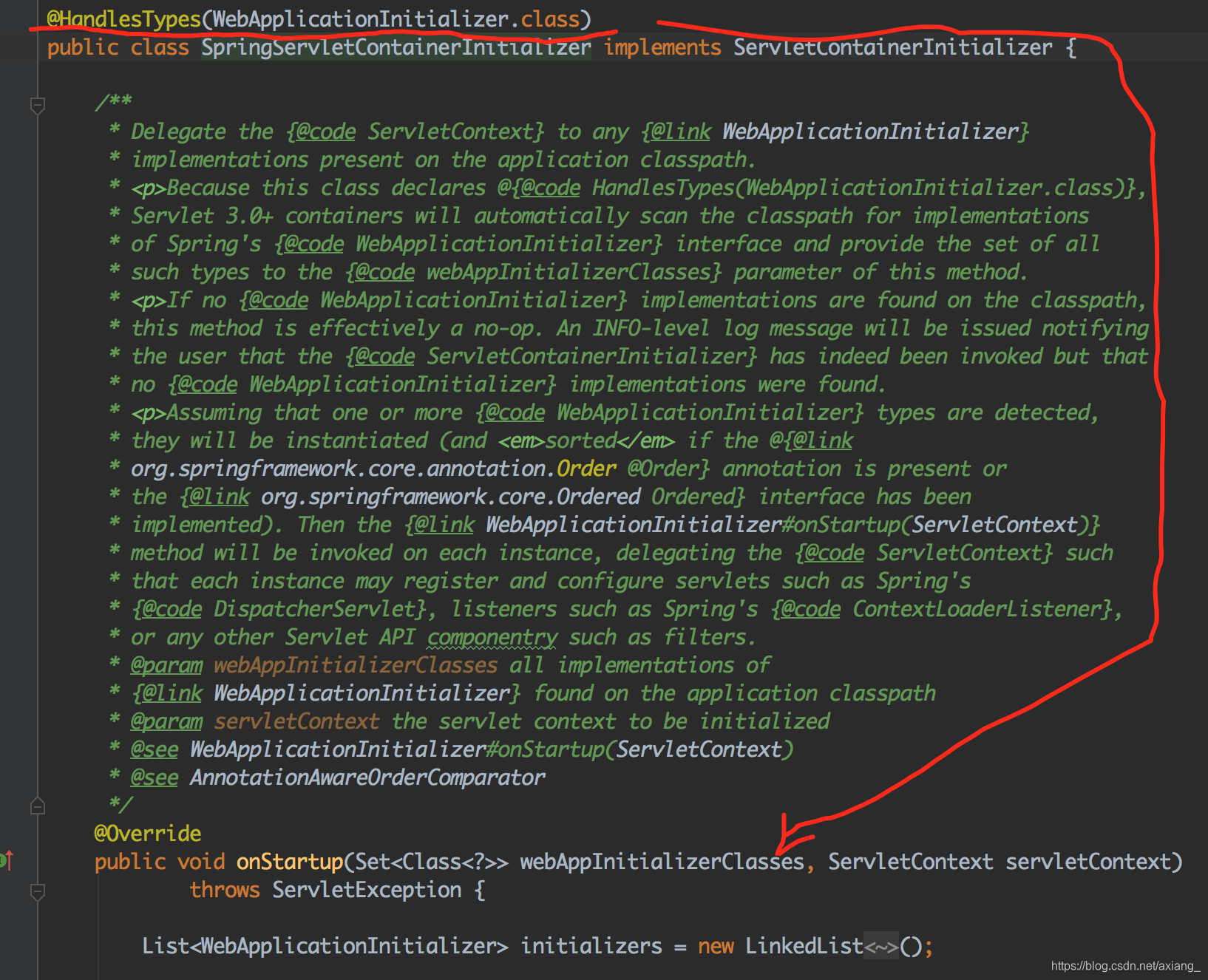Click the underlined word componentry
The height and width of the screenshot is (980, 1208).
coord(492,637)
